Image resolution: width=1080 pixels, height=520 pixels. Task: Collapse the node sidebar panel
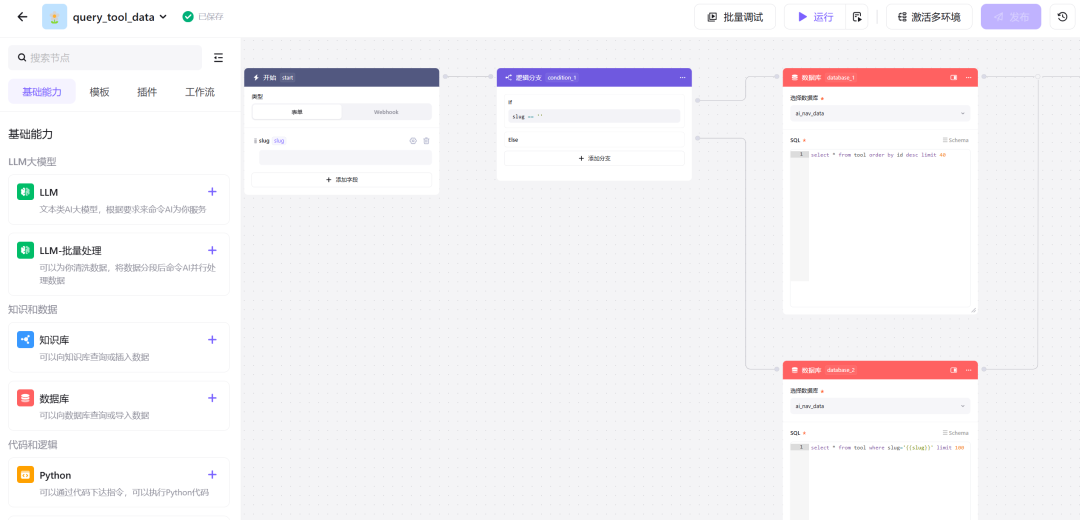218,58
